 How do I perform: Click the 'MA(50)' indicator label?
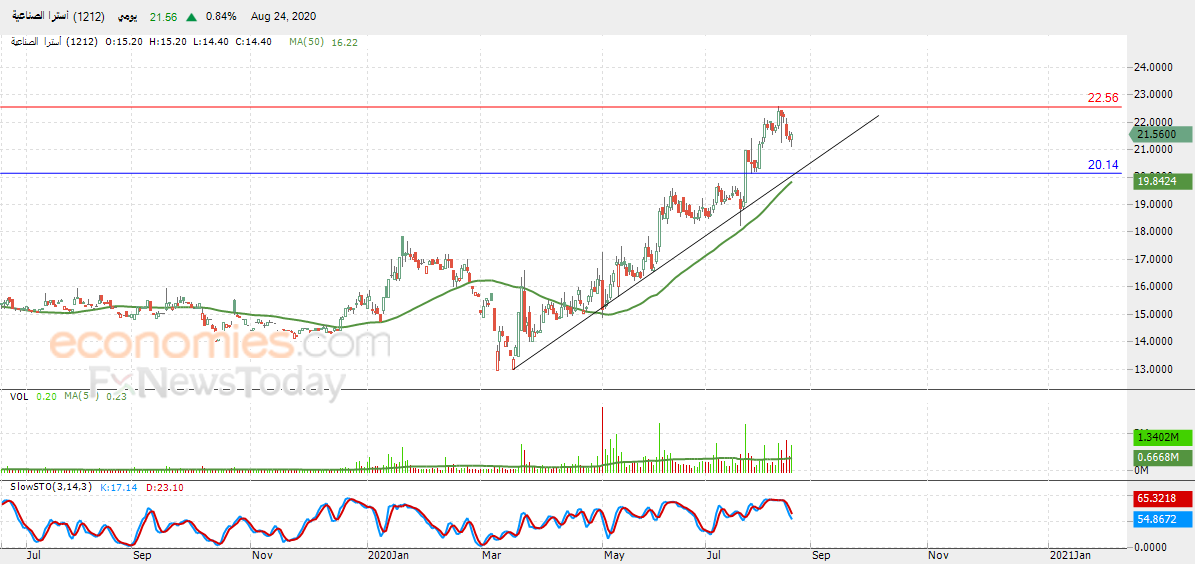[x=306, y=42]
